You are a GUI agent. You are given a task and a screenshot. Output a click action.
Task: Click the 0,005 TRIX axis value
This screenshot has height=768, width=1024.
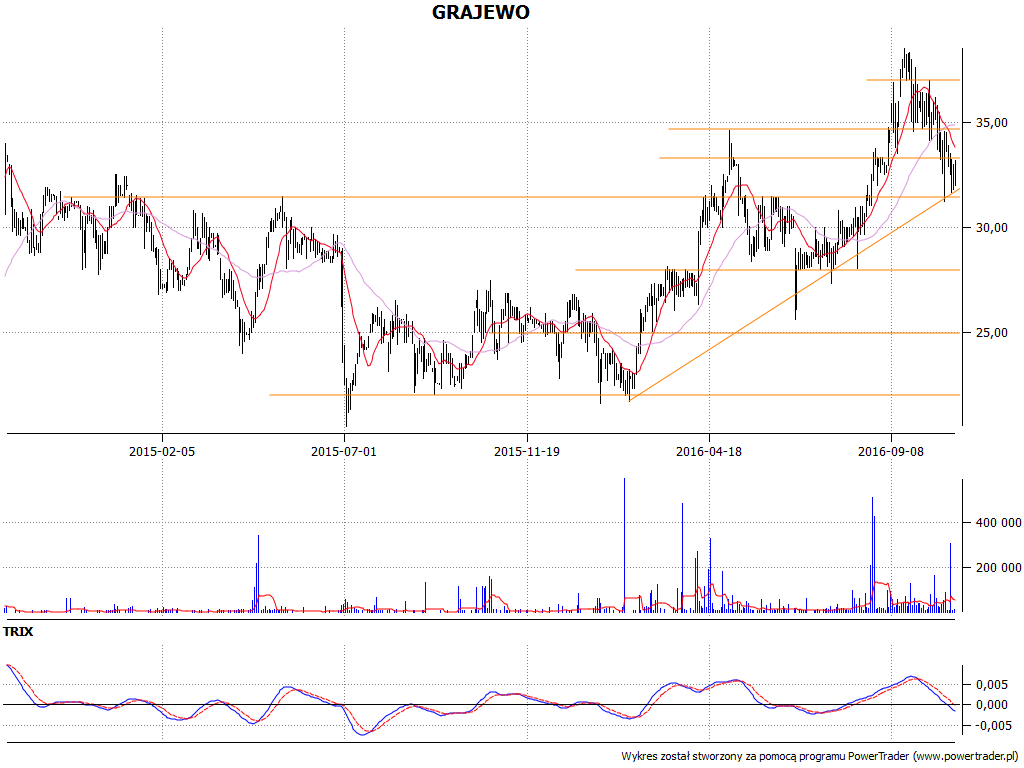[x=992, y=685]
